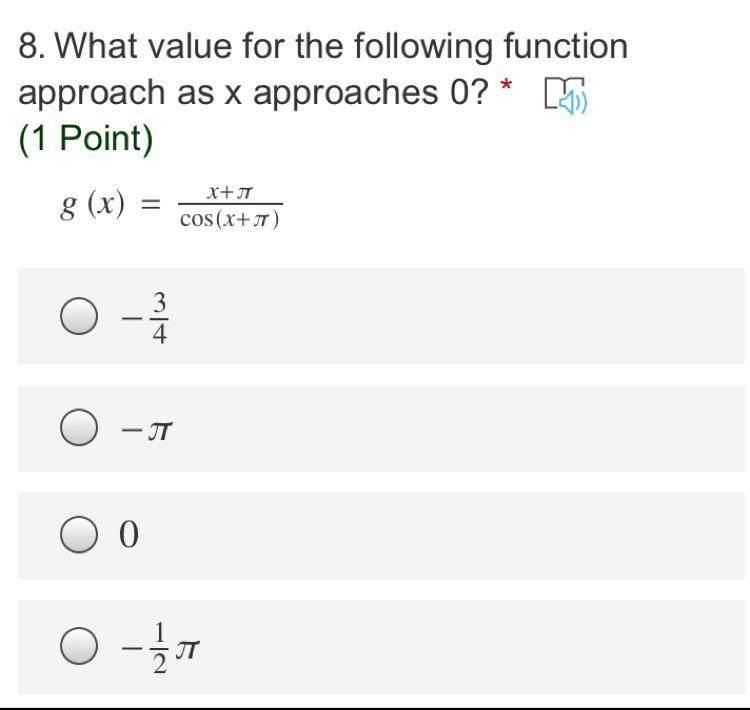
Task: Click the green (1 Point) label
Action: coord(86,139)
